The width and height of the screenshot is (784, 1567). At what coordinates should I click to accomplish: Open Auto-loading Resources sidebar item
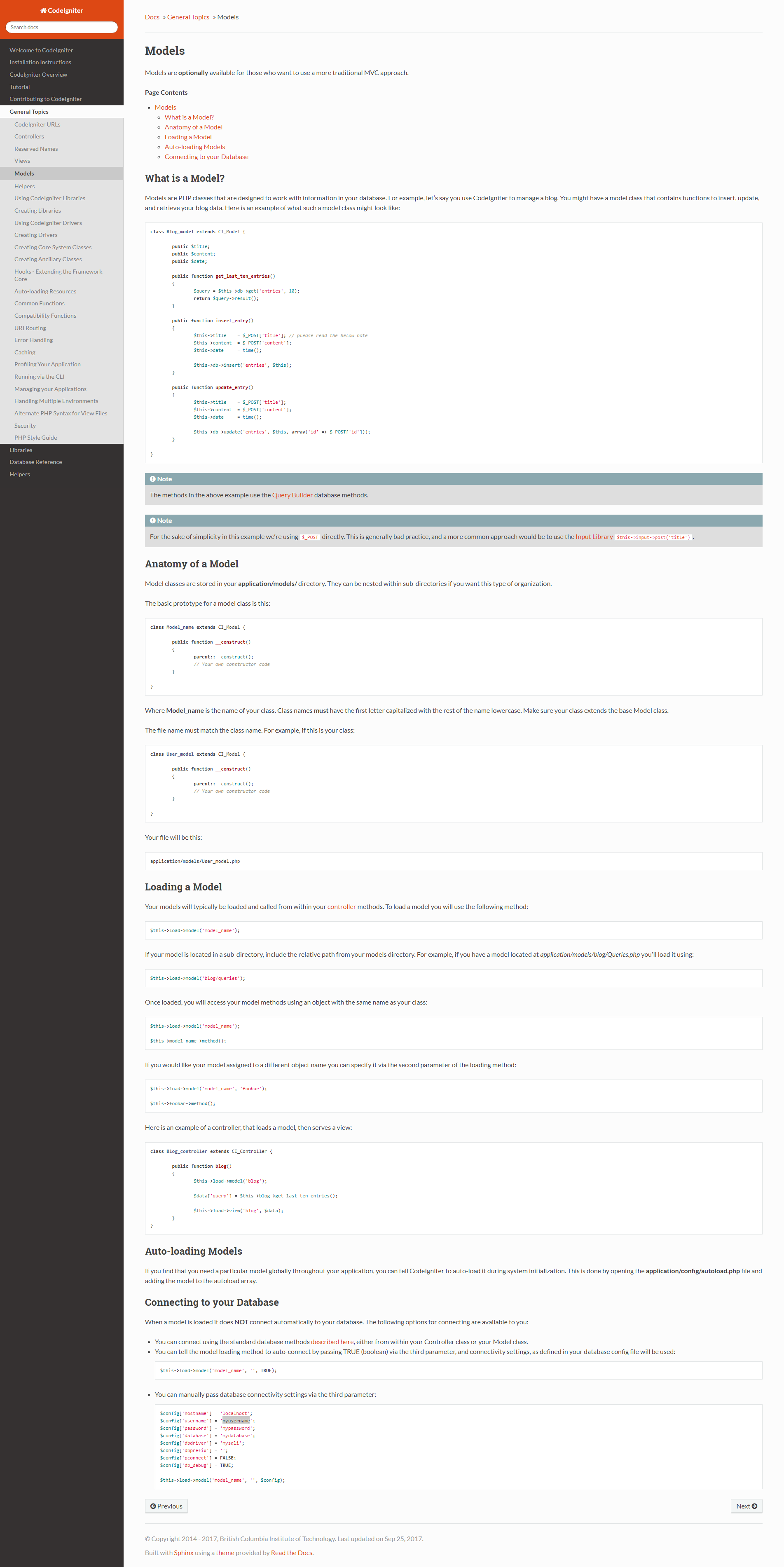coord(61,291)
